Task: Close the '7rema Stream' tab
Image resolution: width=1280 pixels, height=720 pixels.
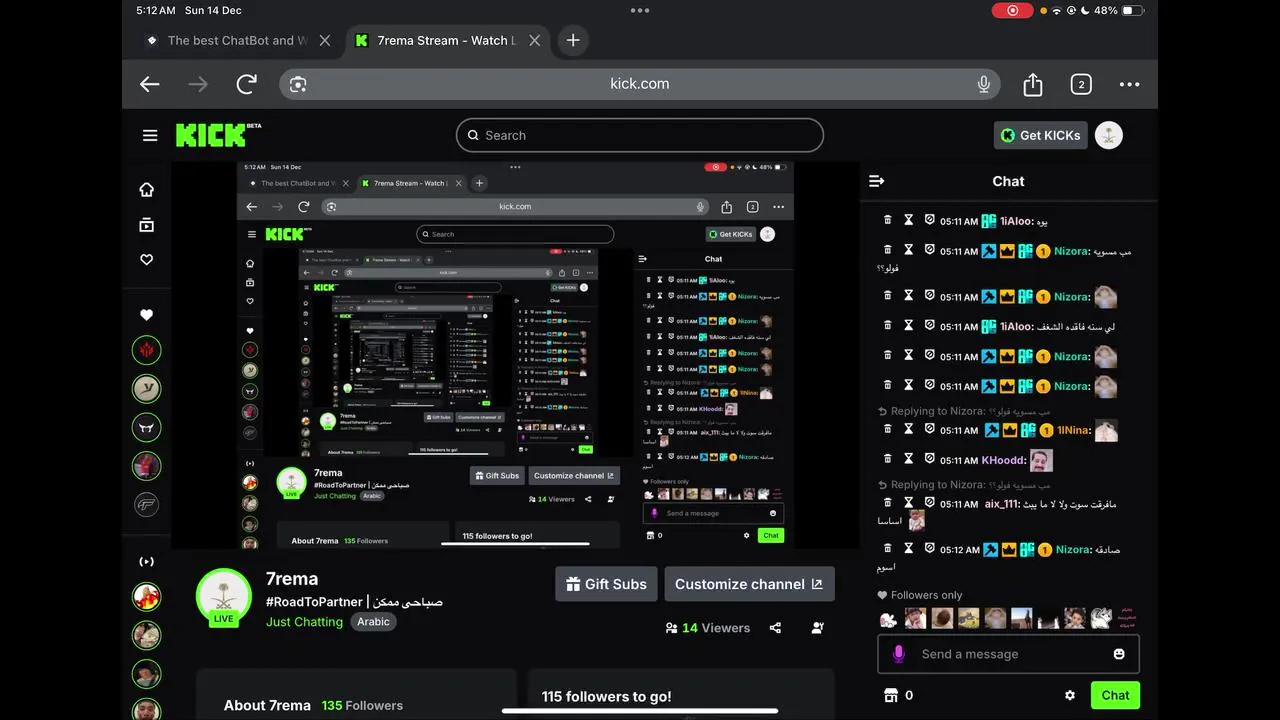Action: click(535, 40)
